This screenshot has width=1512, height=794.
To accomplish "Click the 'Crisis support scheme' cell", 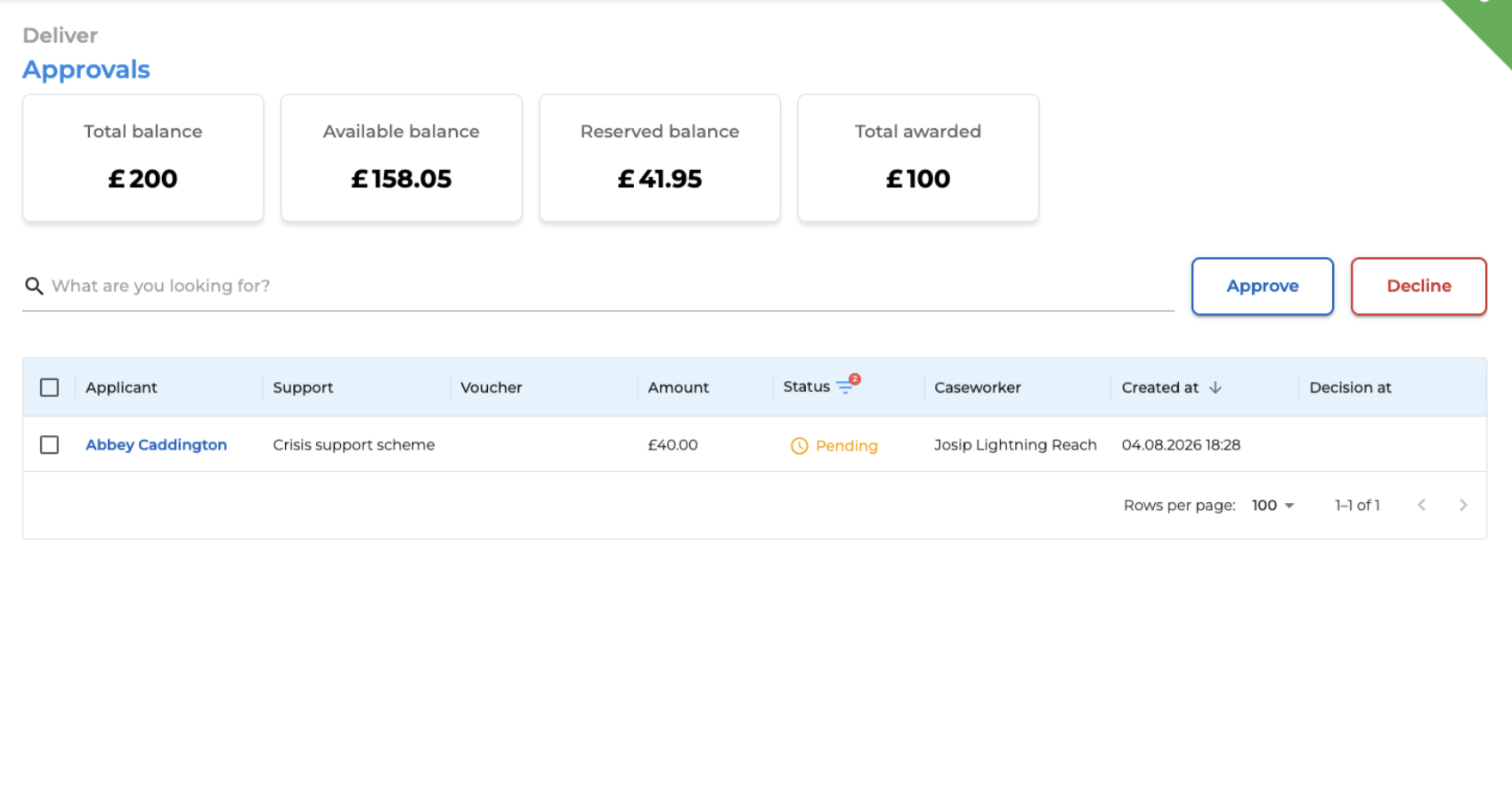I will [x=354, y=444].
